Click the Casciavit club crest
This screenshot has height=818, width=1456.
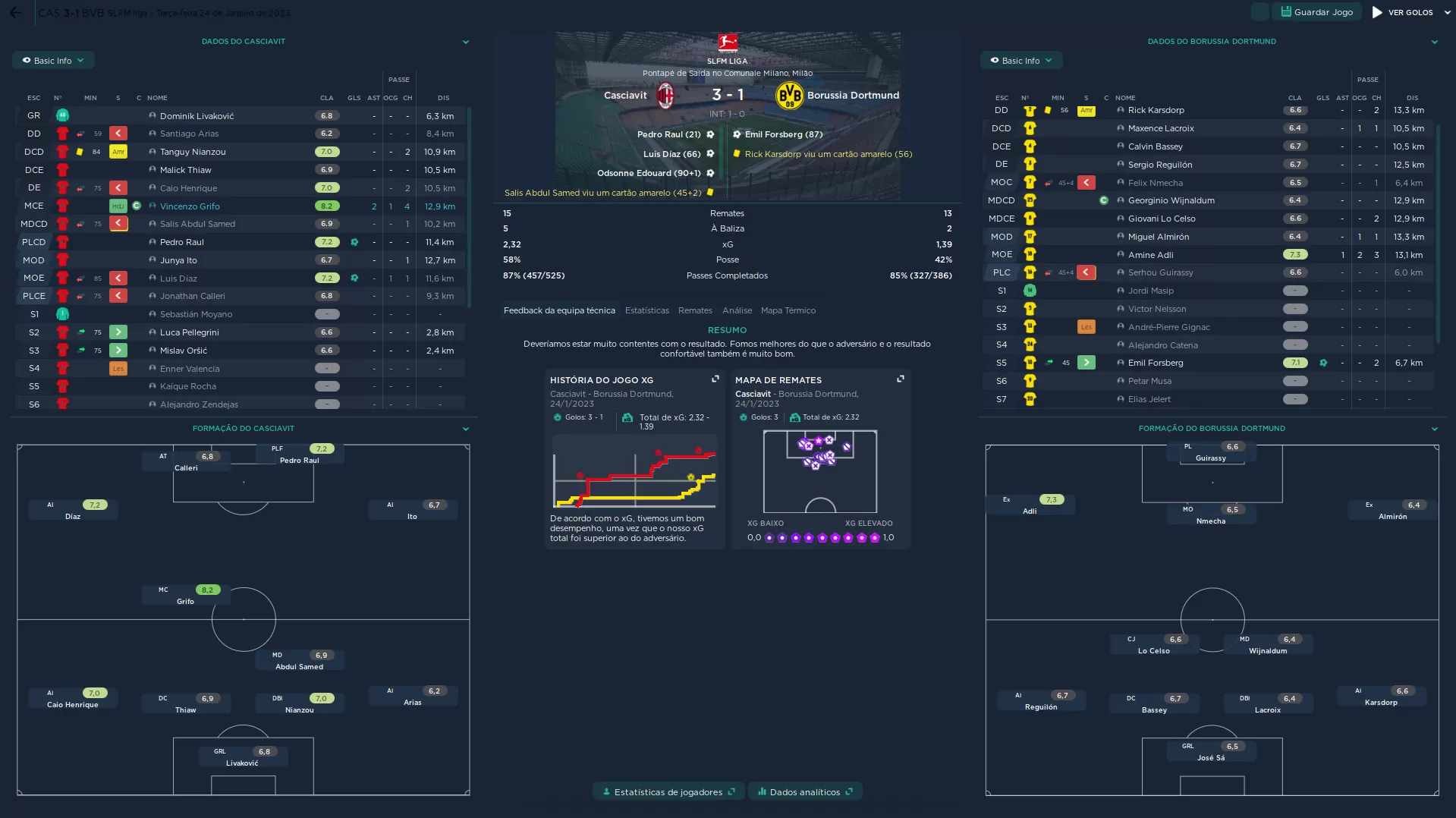click(x=665, y=96)
